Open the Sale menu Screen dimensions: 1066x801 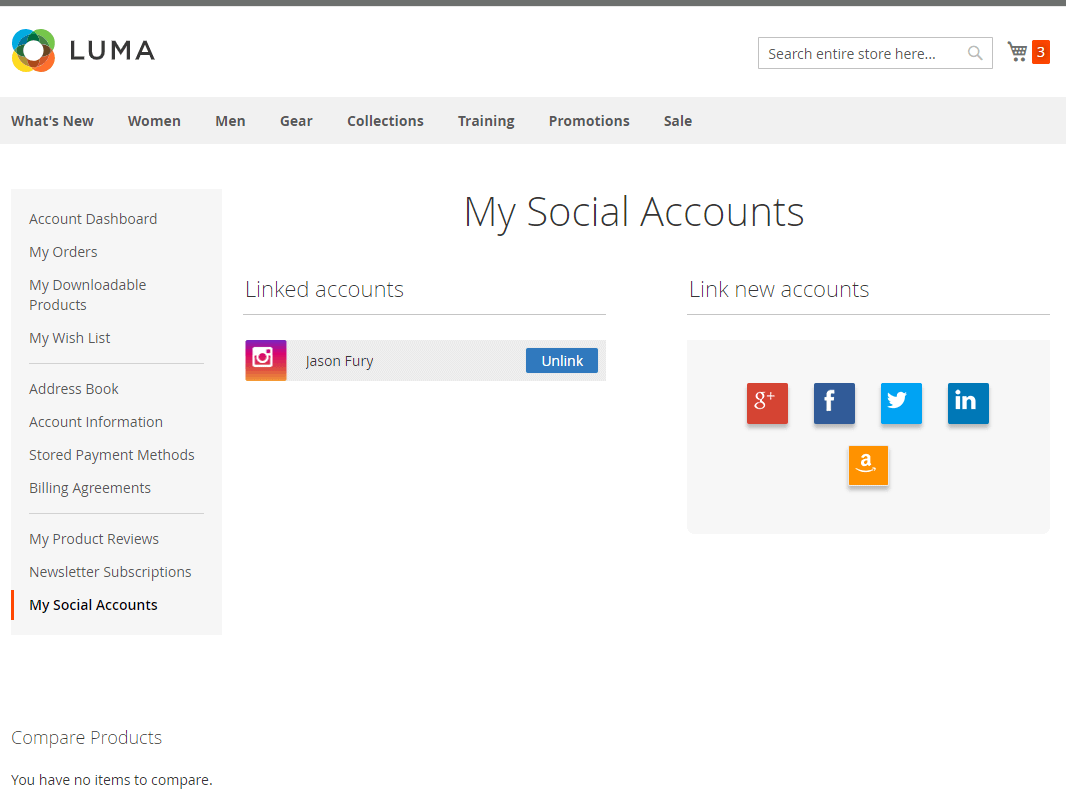[x=678, y=121]
